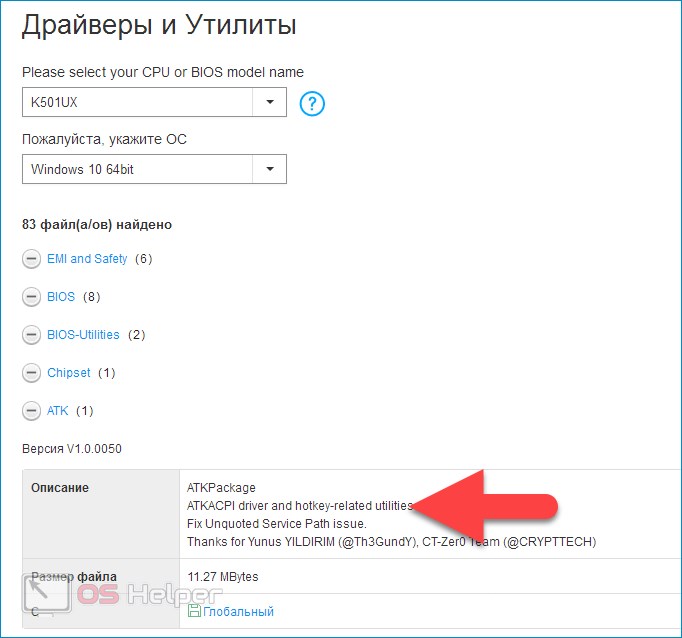Click the 11.27 MBytes file size value
This screenshot has width=682, height=638.
click(223, 577)
